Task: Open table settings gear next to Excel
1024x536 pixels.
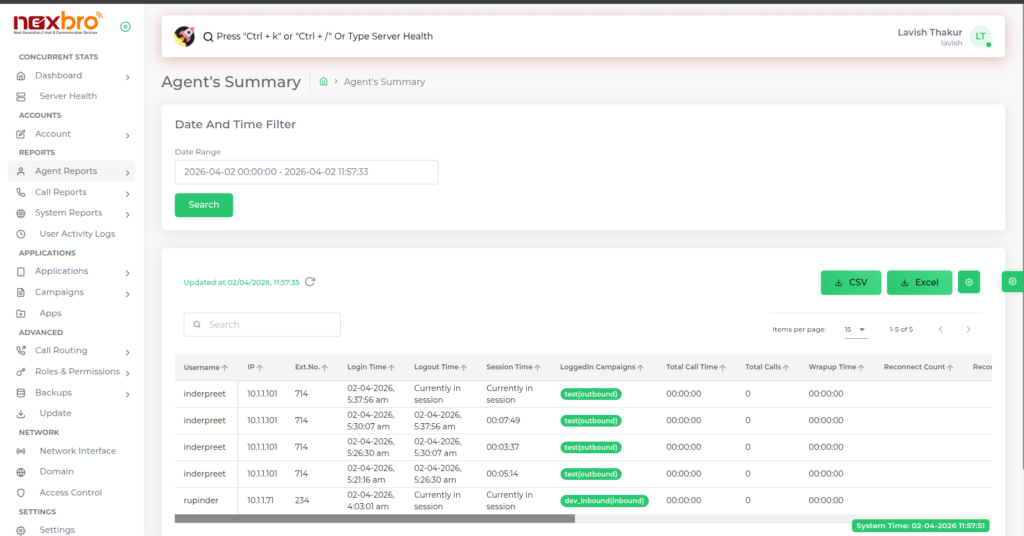Action: [968, 283]
